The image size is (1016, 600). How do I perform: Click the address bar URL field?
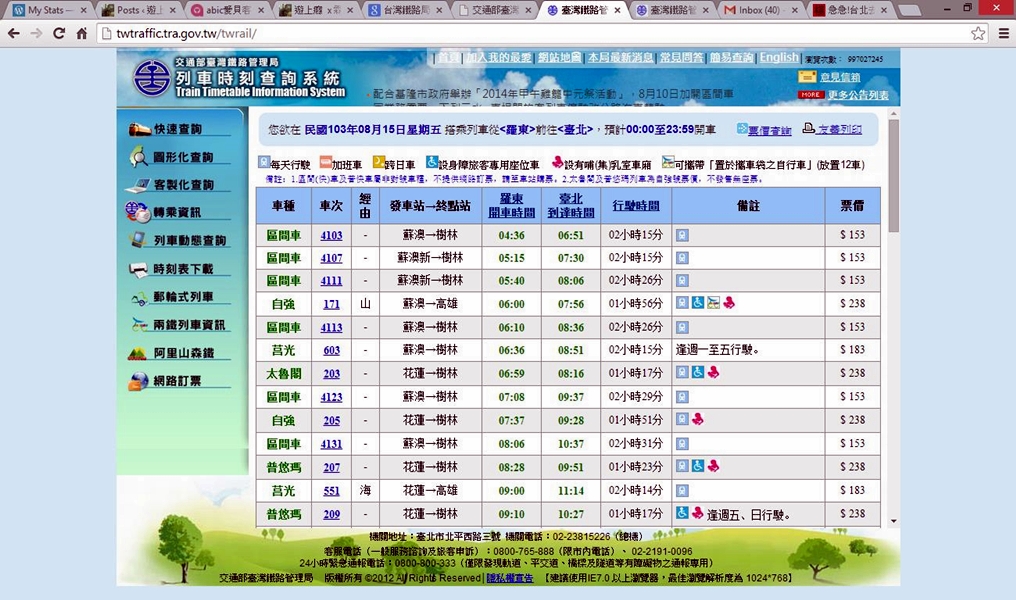tap(530, 33)
